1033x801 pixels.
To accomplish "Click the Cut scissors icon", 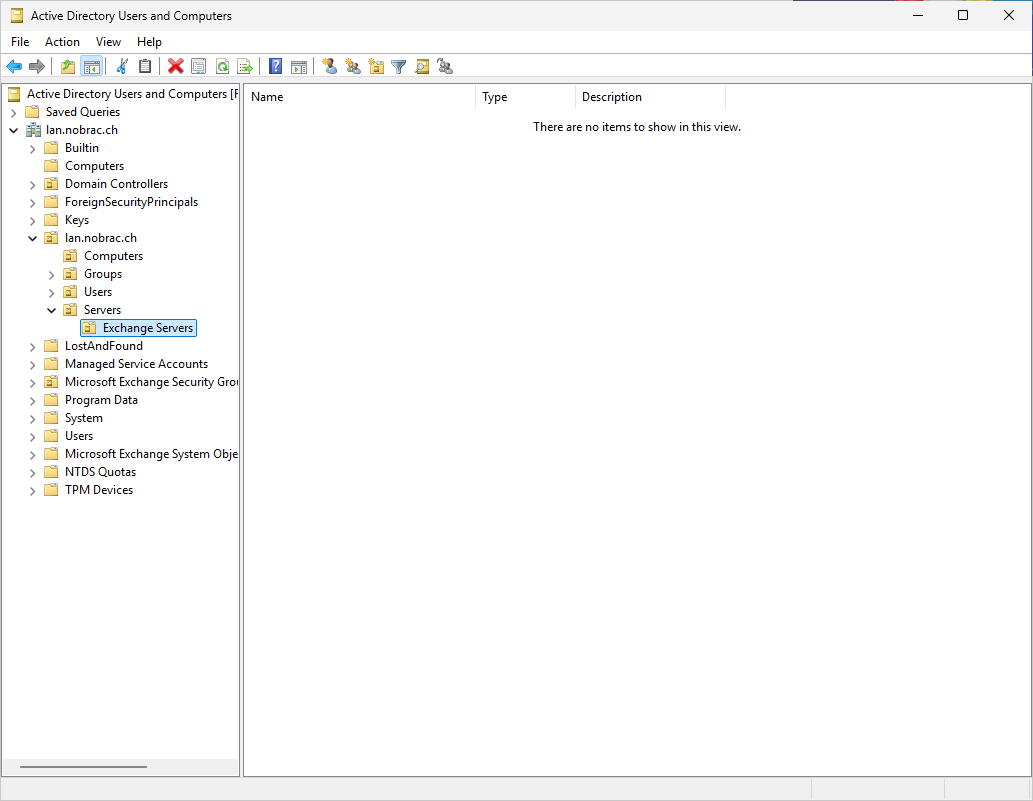I will click(122, 67).
